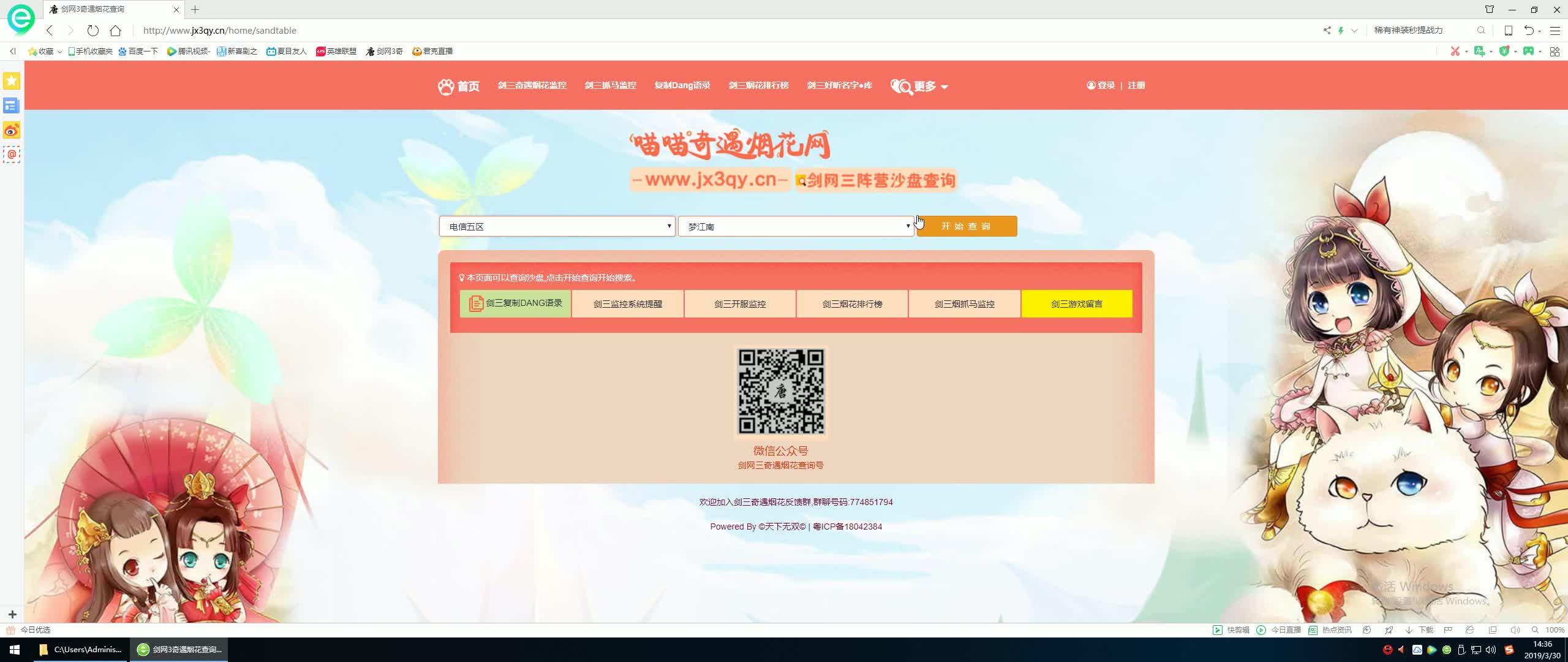The image size is (1568, 662).
Task: Open the 电信五区 region dropdown
Action: pyautogui.click(x=557, y=226)
